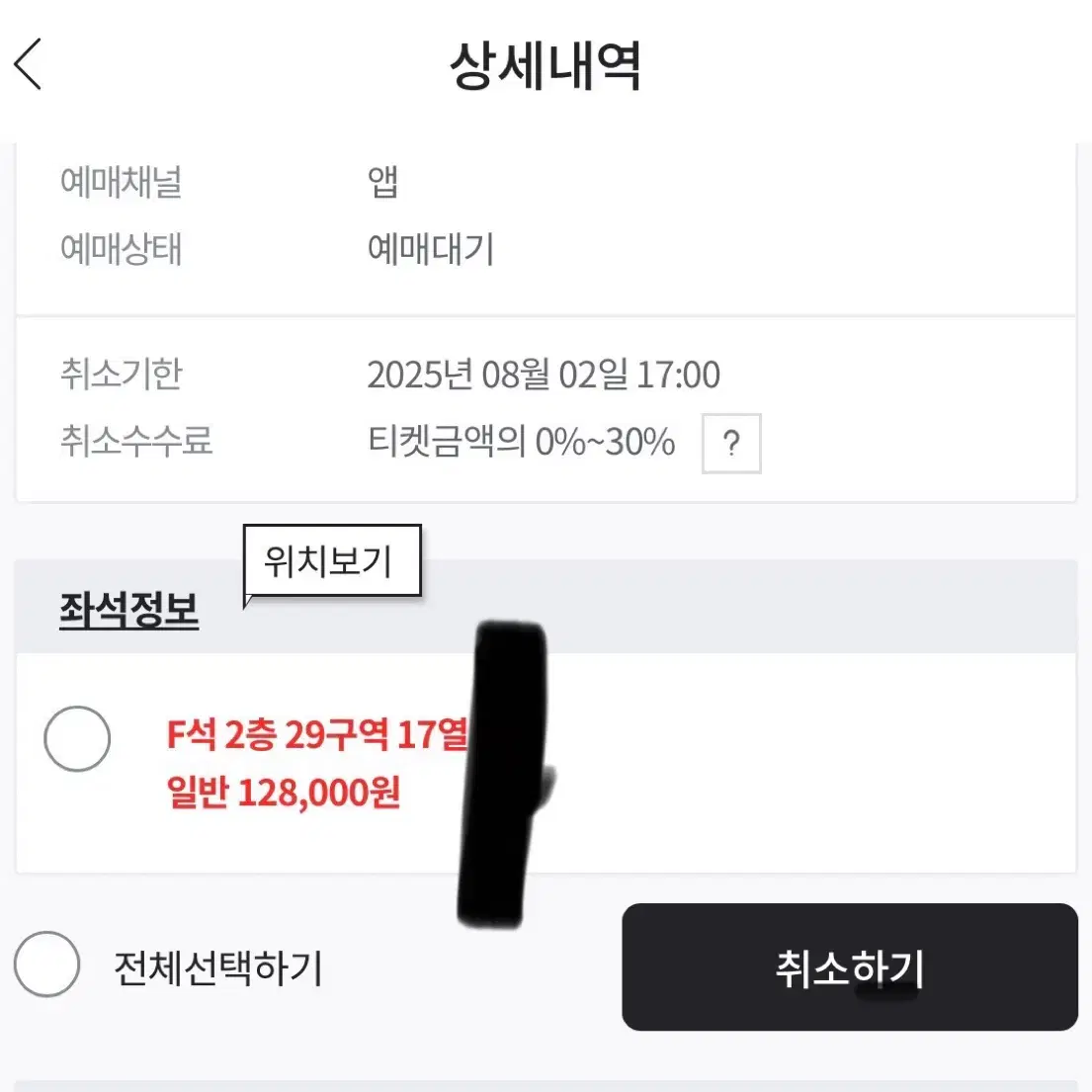
Task: Tap the date 2025년 08월 02일 17:00
Action: click(x=544, y=376)
